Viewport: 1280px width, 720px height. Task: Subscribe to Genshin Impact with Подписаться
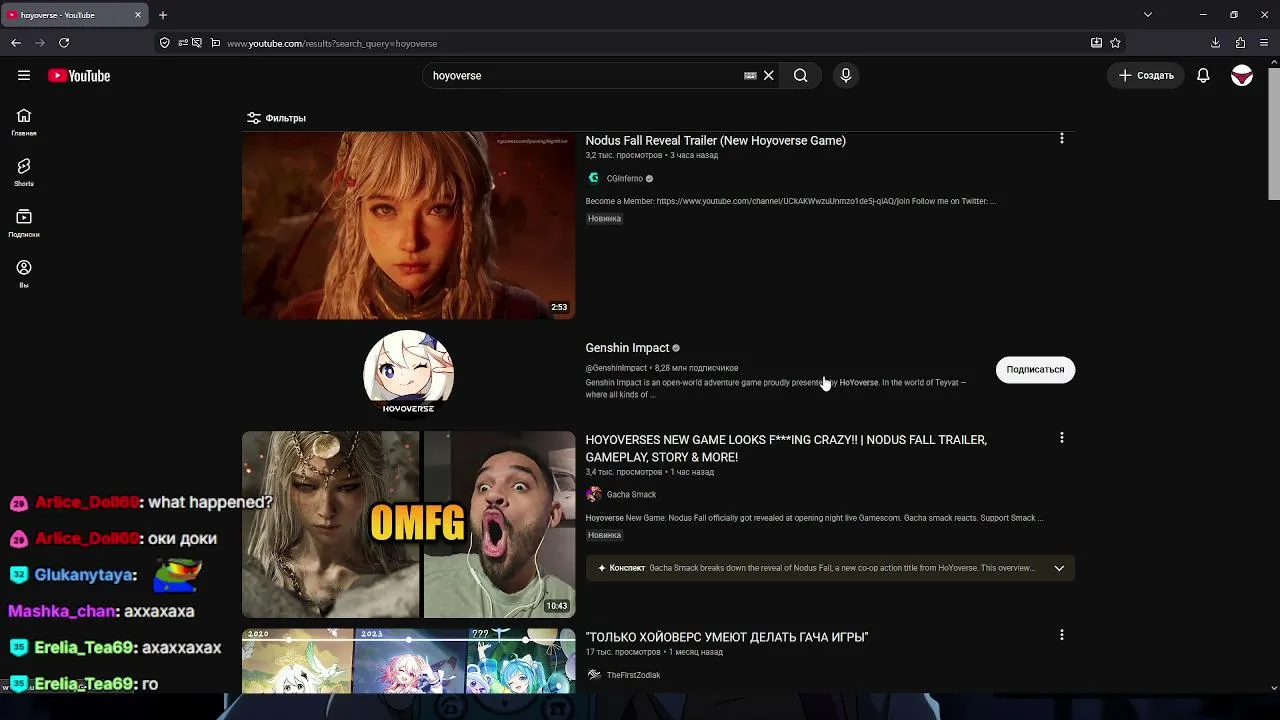1035,370
